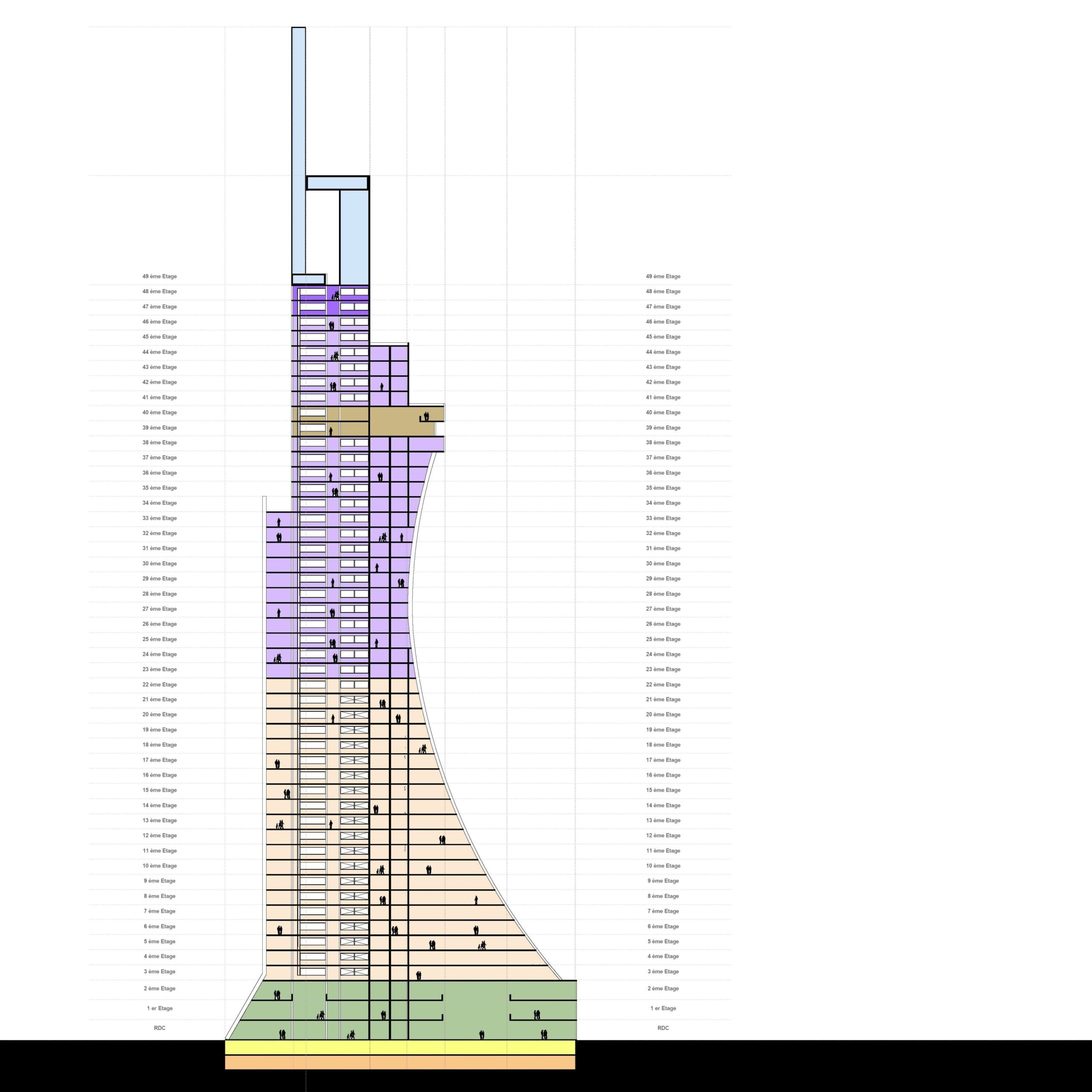
Task: Click the brown cantilevered platform at floor 40
Action: 407,414
